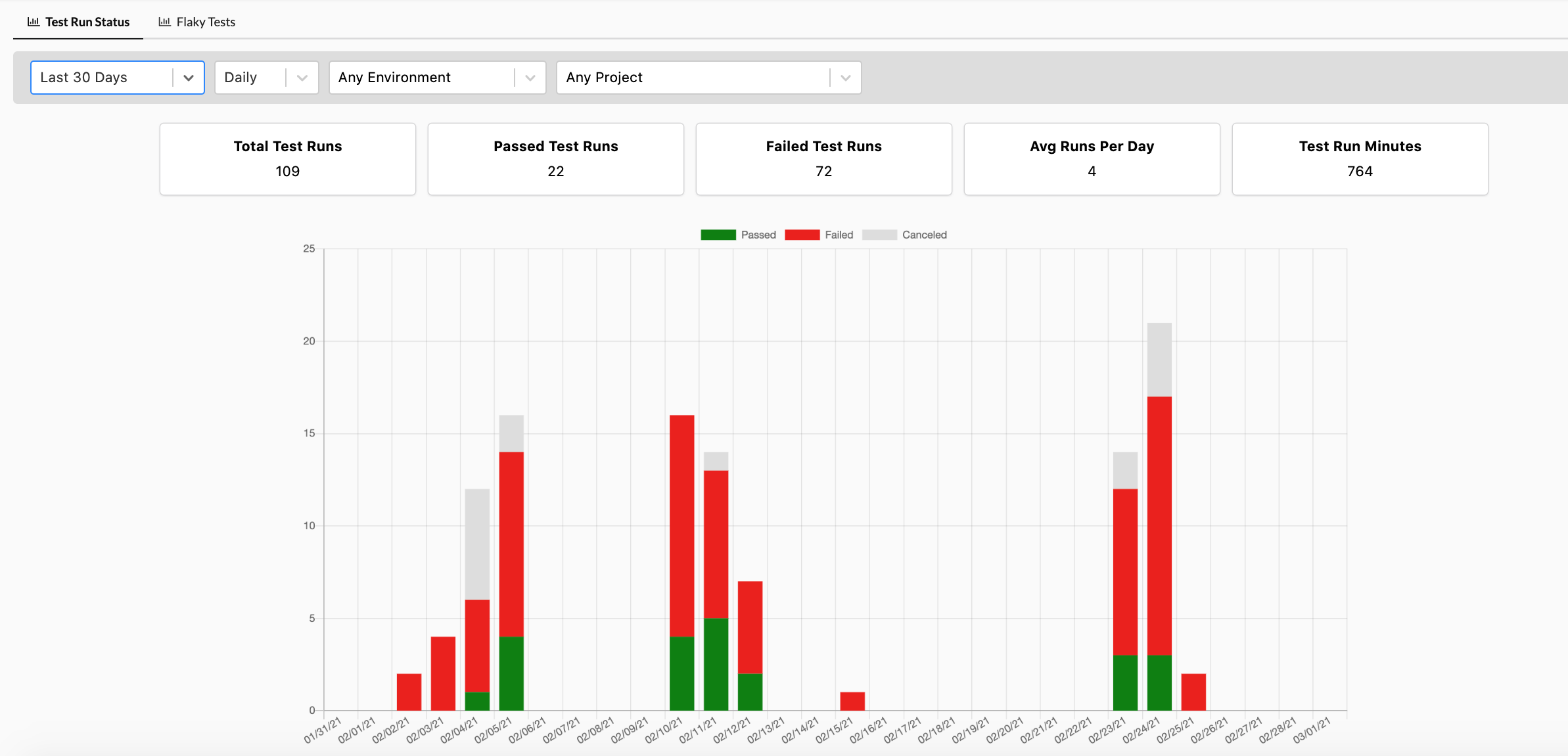Click the Total Test Runs card

287,159
